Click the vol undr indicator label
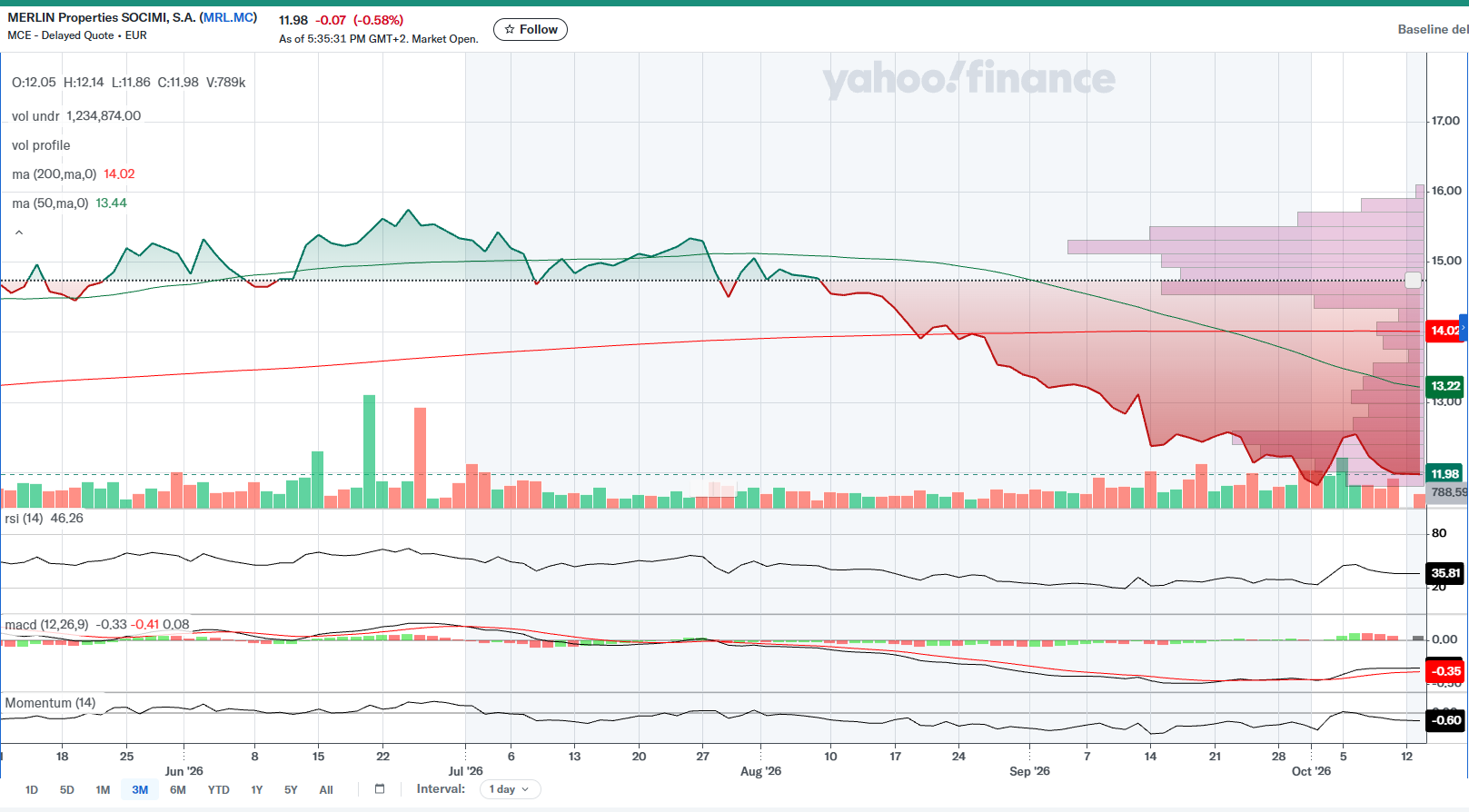Screen dimensions: 1469x812 click(35, 116)
